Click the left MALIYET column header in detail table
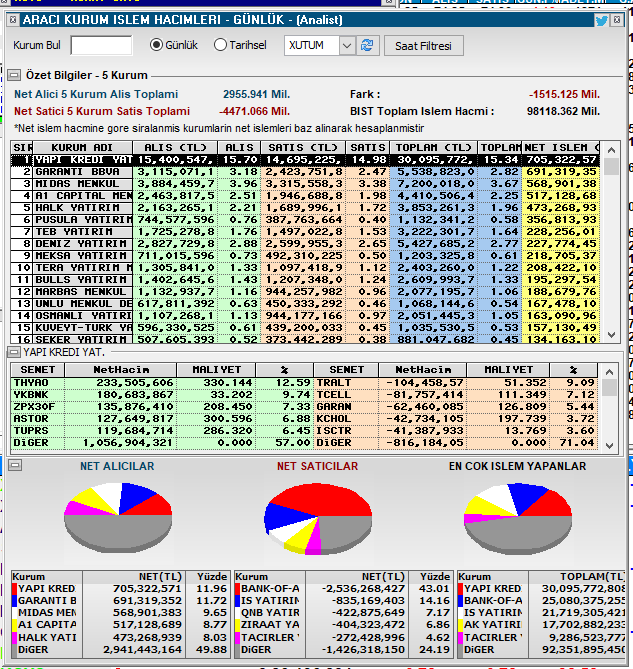 tap(216, 369)
